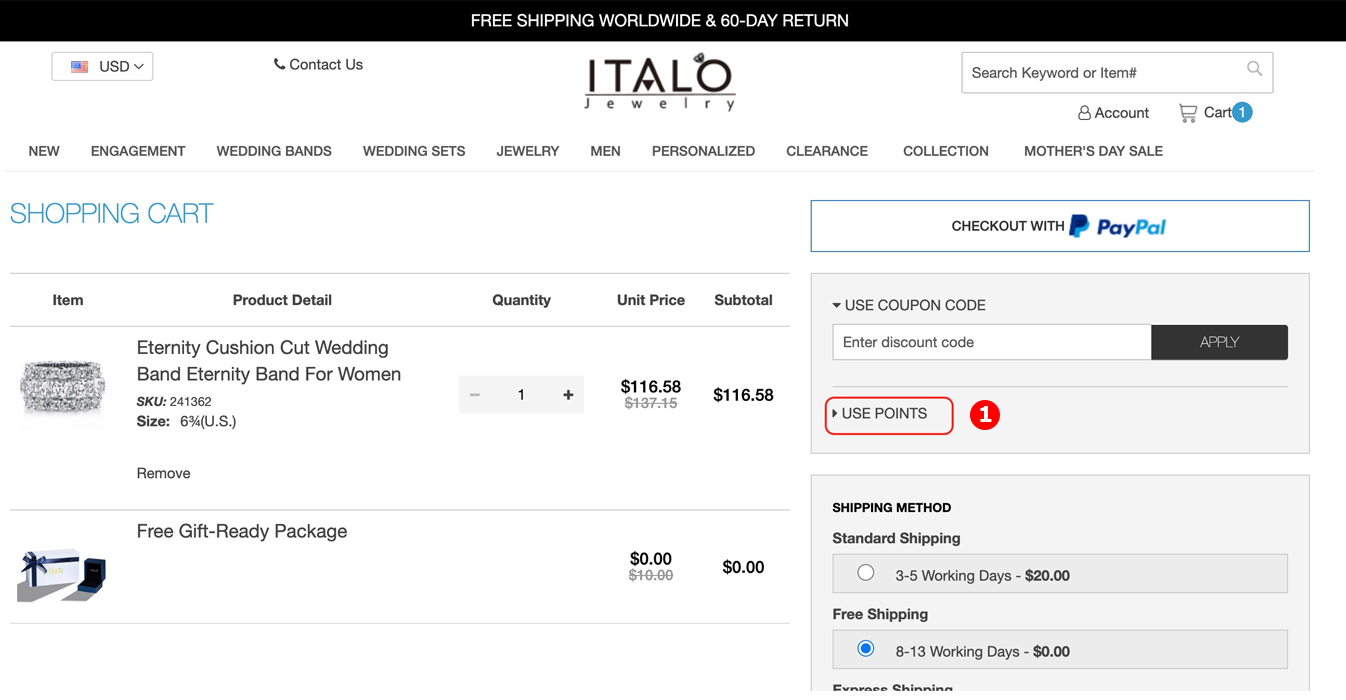The width and height of the screenshot is (1346, 700).
Task: Decrease quantity with minus button
Action: tap(475, 395)
